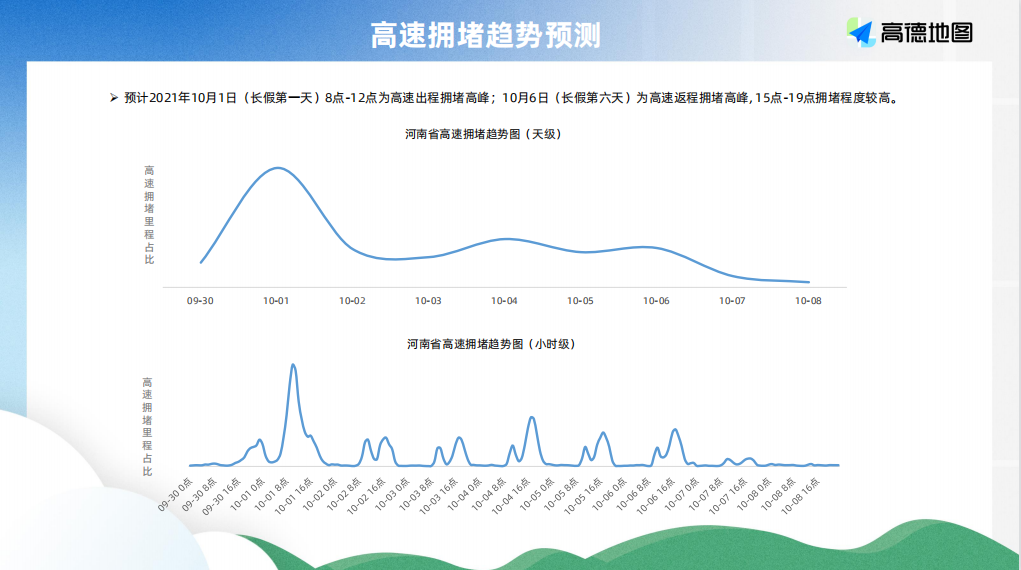
Task: Click the 10-08 label on daily chart axis
Action: 808,301
